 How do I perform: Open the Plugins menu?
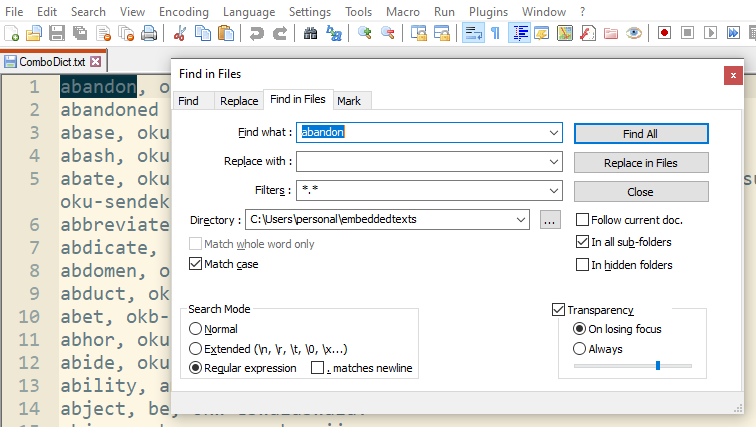488,12
